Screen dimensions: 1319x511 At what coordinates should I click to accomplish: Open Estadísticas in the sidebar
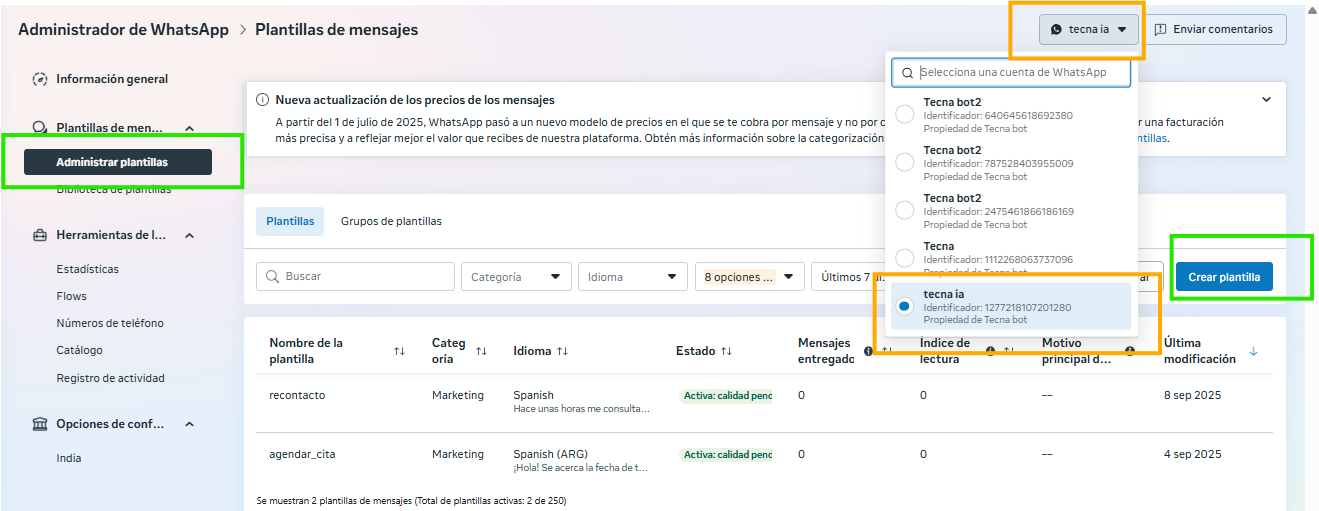pyautogui.click(x=87, y=269)
